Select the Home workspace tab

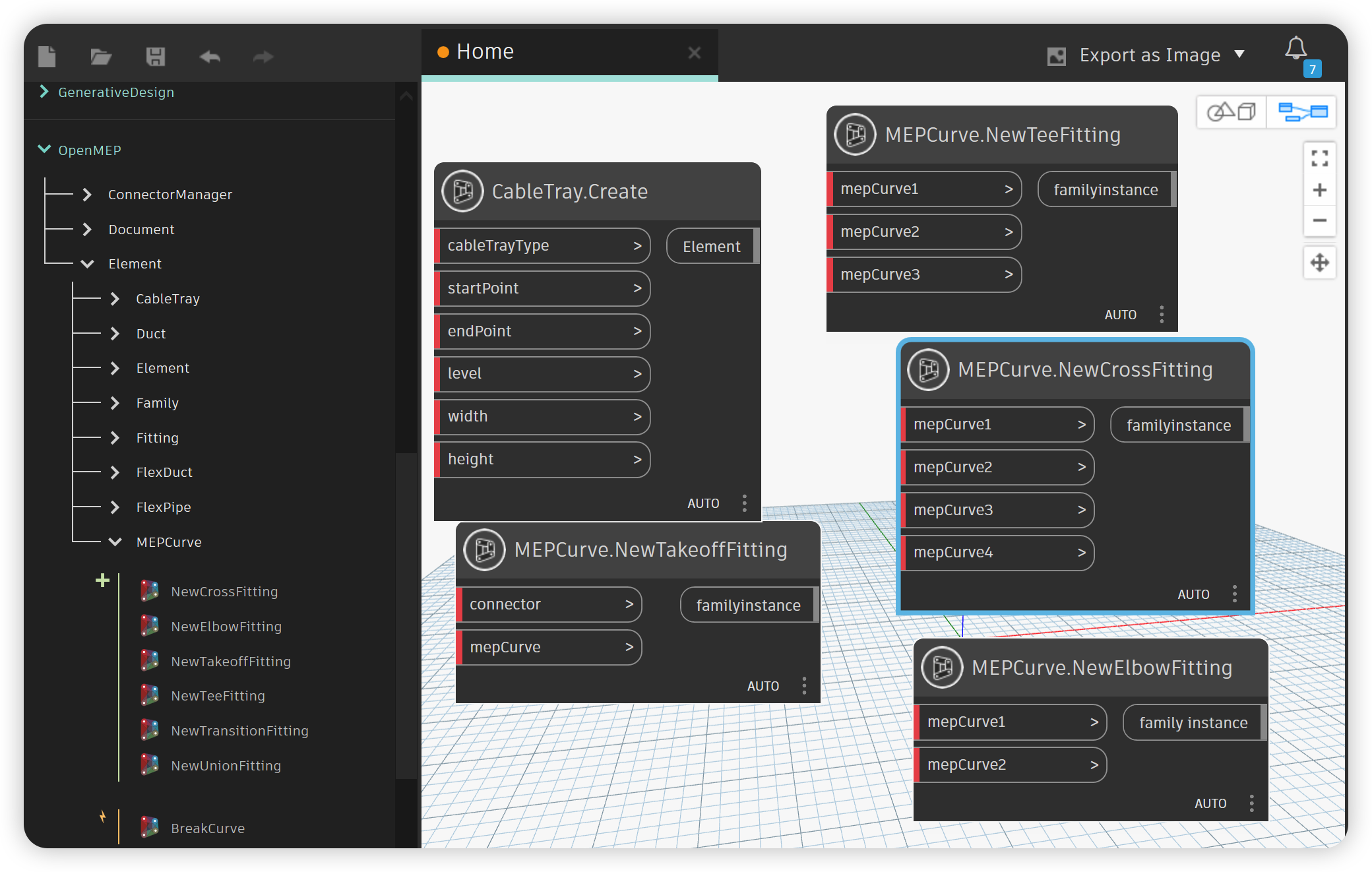click(x=485, y=51)
